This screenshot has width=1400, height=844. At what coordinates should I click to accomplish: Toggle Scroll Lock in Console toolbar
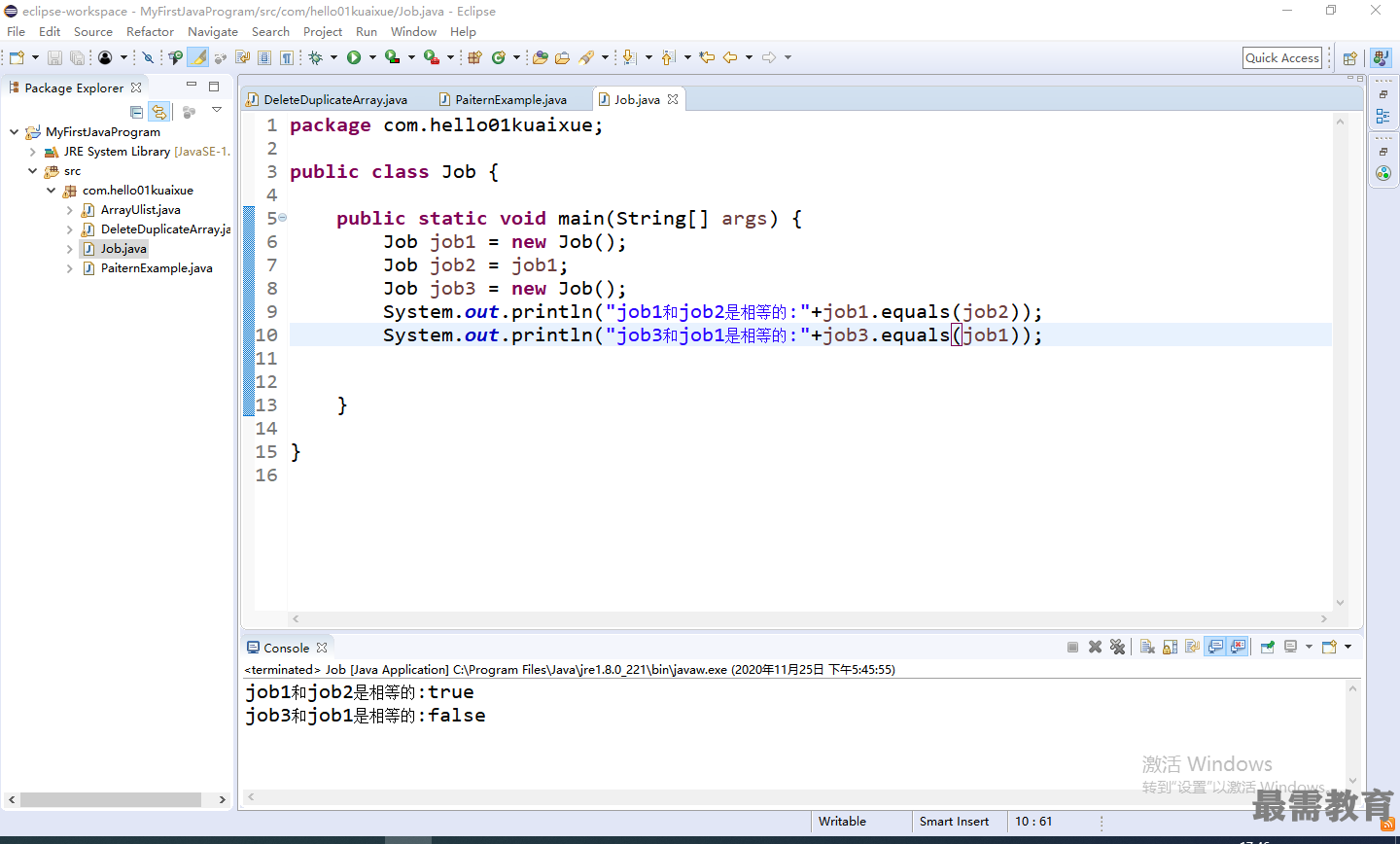[x=1170, y=647]
